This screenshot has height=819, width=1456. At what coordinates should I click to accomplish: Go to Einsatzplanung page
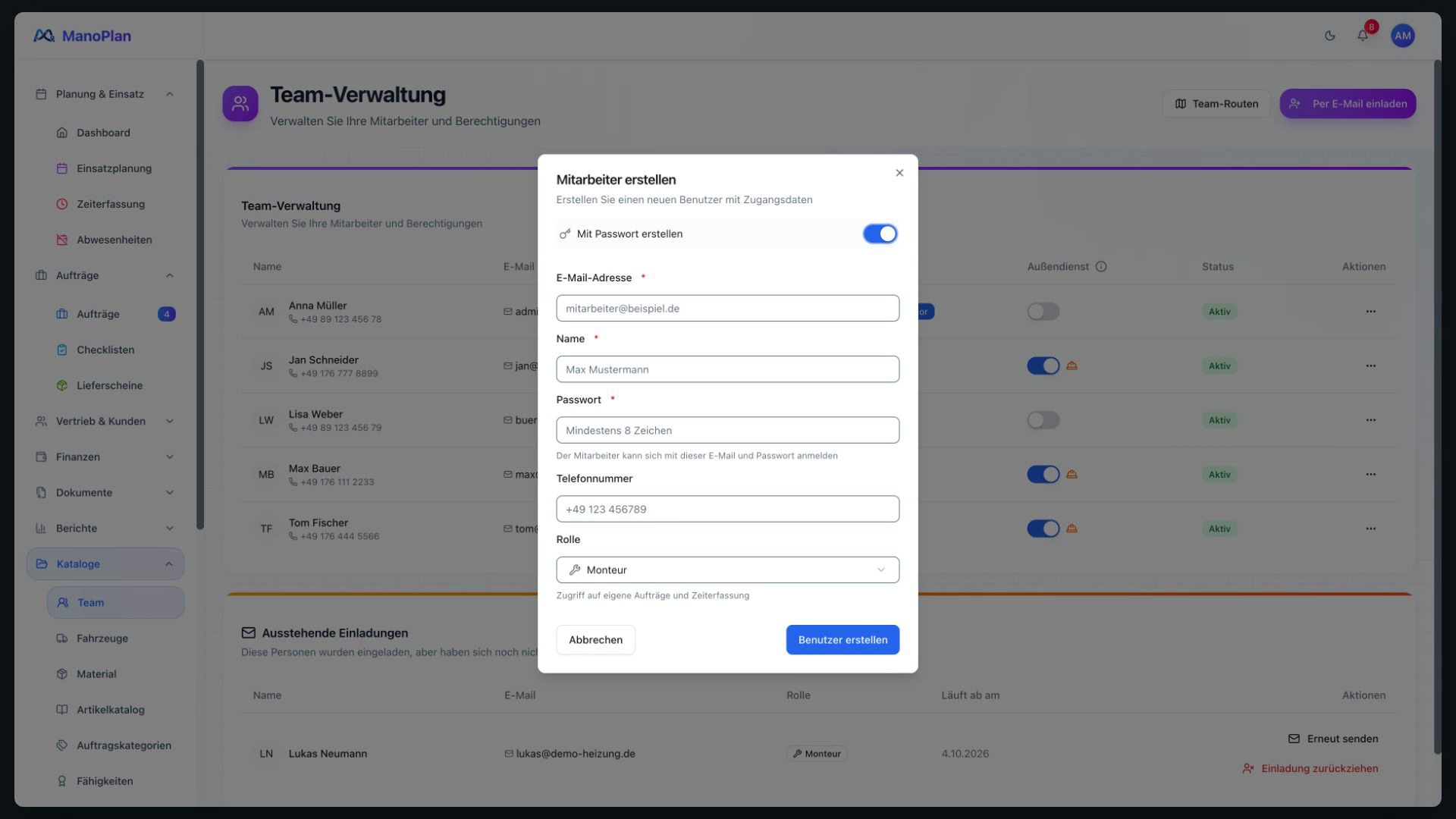tap(115, 168)
